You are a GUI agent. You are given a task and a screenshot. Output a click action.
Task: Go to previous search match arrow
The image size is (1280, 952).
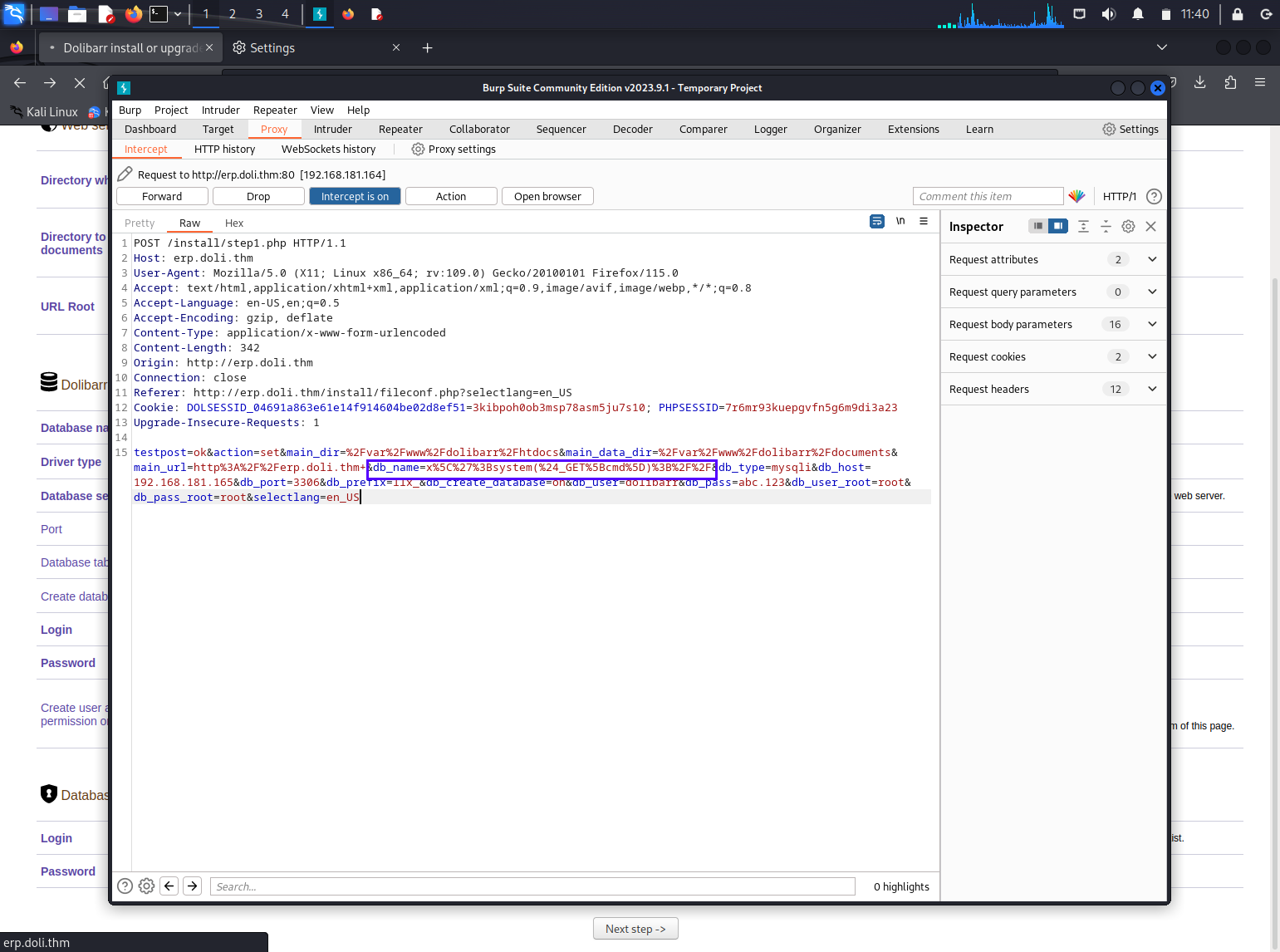tap(169, 886)
